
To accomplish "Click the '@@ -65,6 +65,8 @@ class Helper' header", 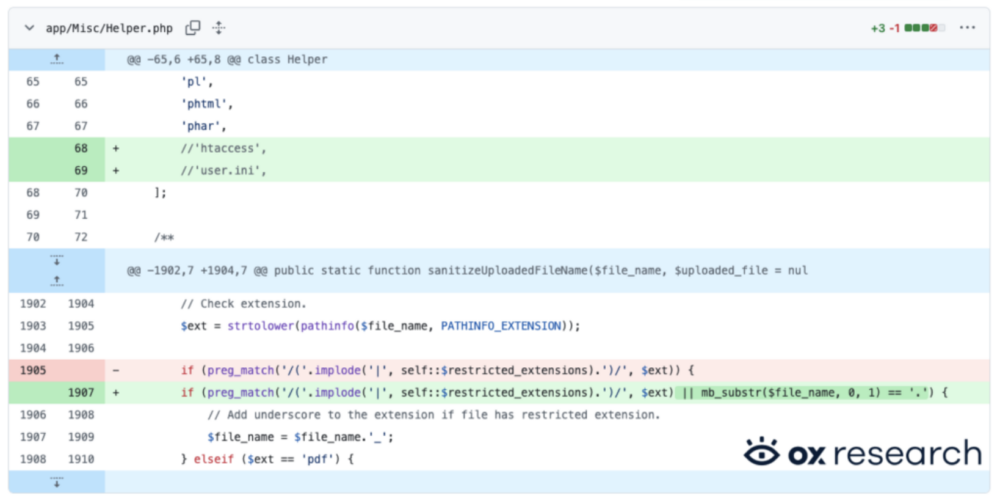I will point(227,60).
